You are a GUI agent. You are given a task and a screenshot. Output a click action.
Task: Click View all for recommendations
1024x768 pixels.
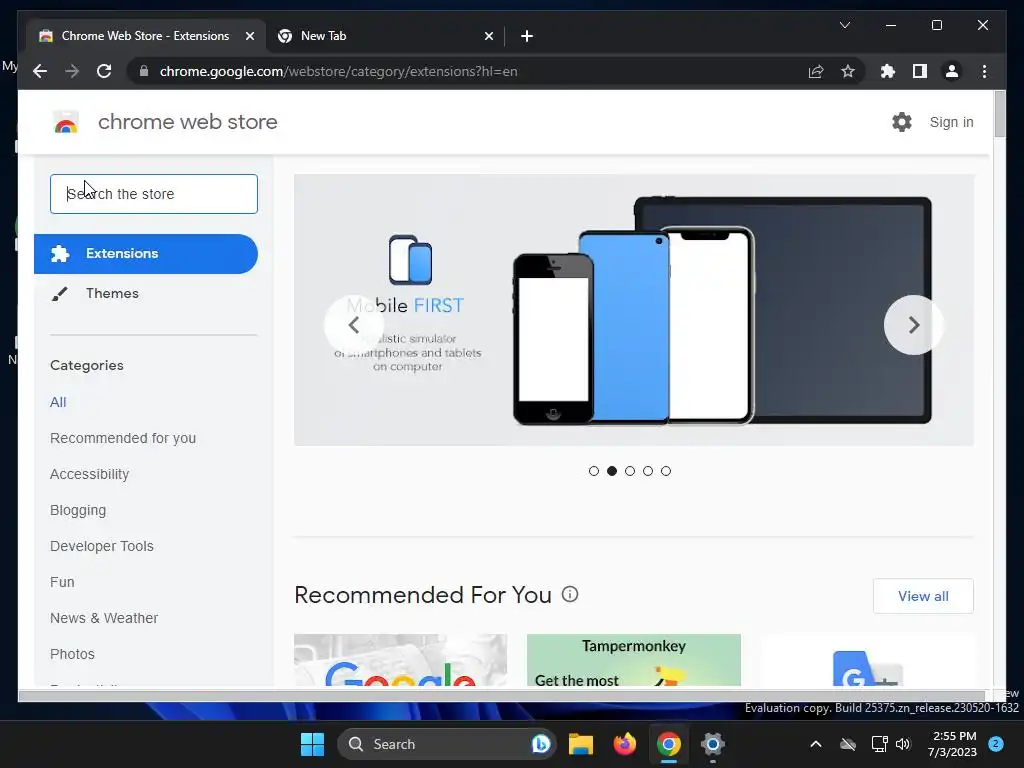point(923,596)
